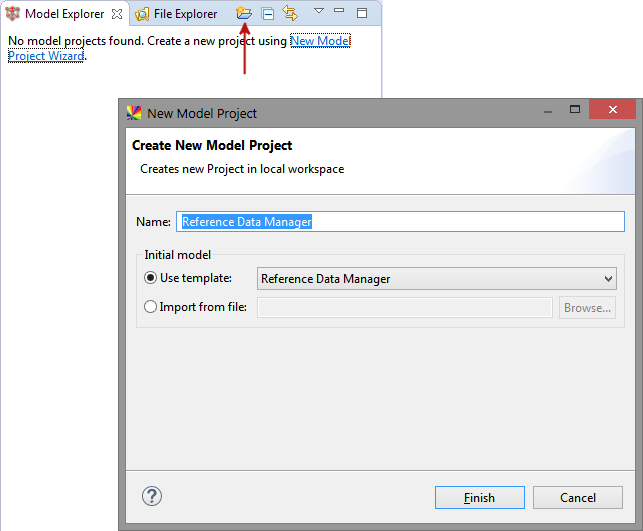The height and width of the screenshot is (531, 643).
Task: Click the Collapse All toolbar icon
Action: (268, 14)
